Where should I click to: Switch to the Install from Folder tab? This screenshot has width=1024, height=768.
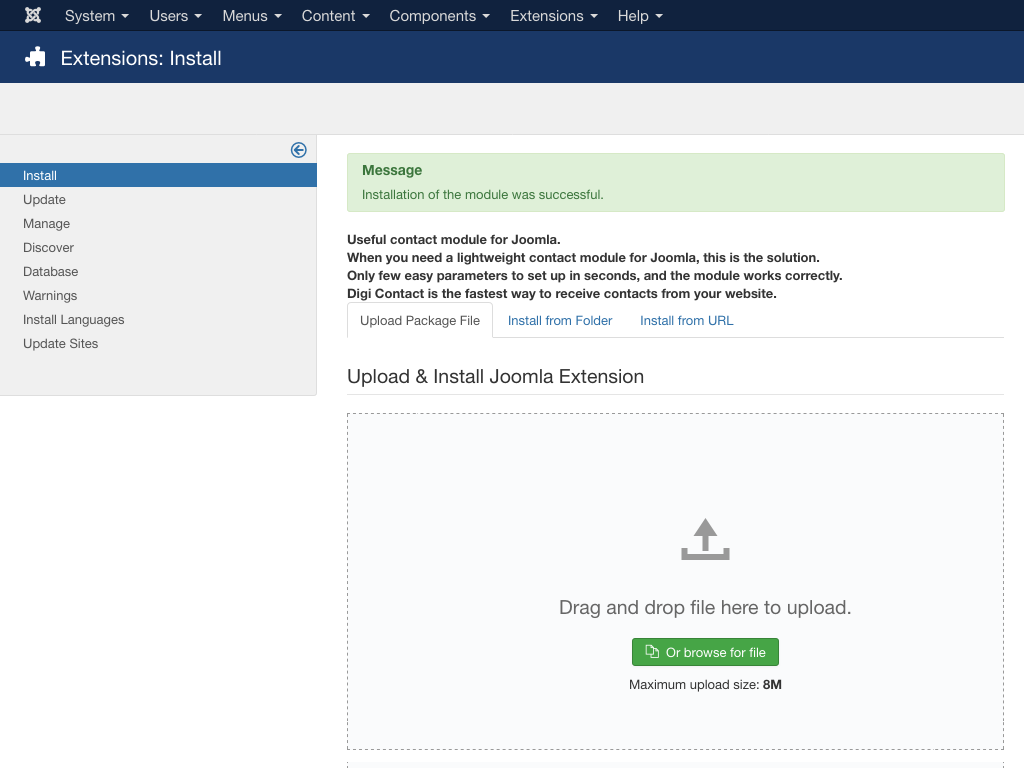tap(560, 321)
